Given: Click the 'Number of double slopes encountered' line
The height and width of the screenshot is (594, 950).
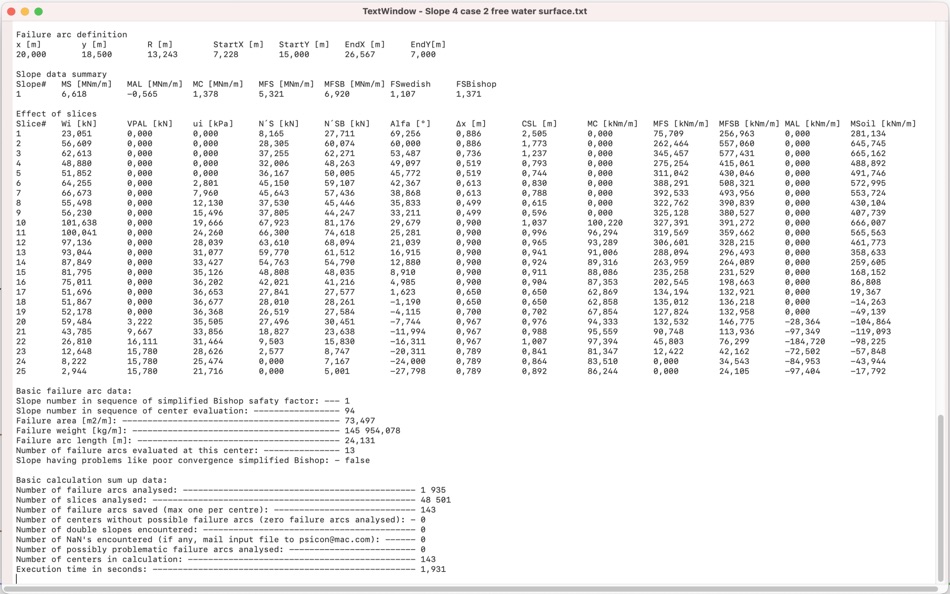Looking at the screenshot, I should [x=221, y=530].
